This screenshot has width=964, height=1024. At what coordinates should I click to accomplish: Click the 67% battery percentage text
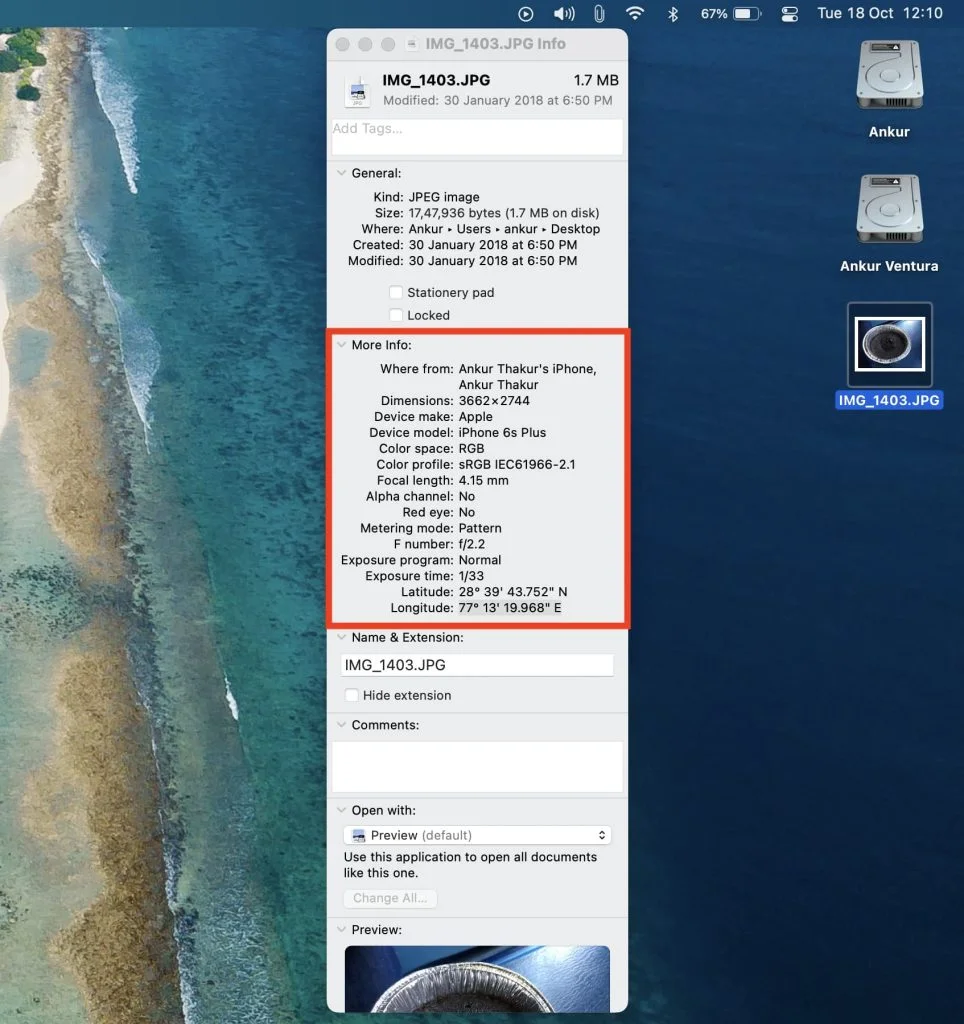(714, 14)
